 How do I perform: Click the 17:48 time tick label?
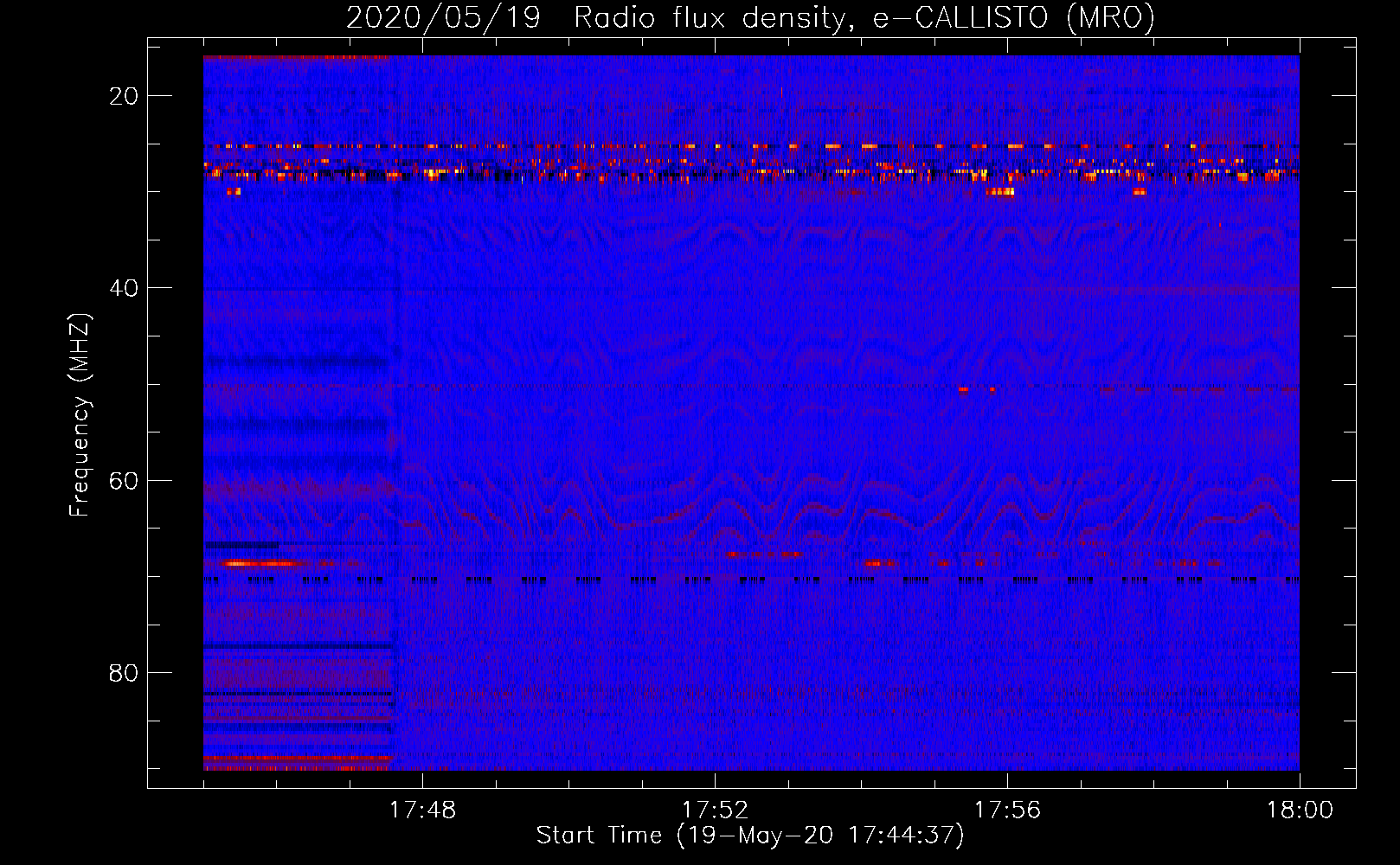pyautogui.click(x=422, y=811)
